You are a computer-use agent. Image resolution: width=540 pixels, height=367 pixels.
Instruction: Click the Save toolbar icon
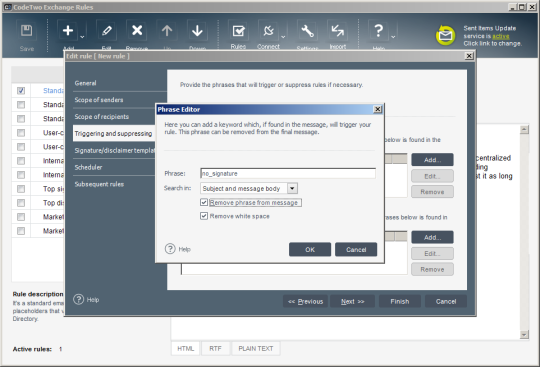click(x=27, y=31)
